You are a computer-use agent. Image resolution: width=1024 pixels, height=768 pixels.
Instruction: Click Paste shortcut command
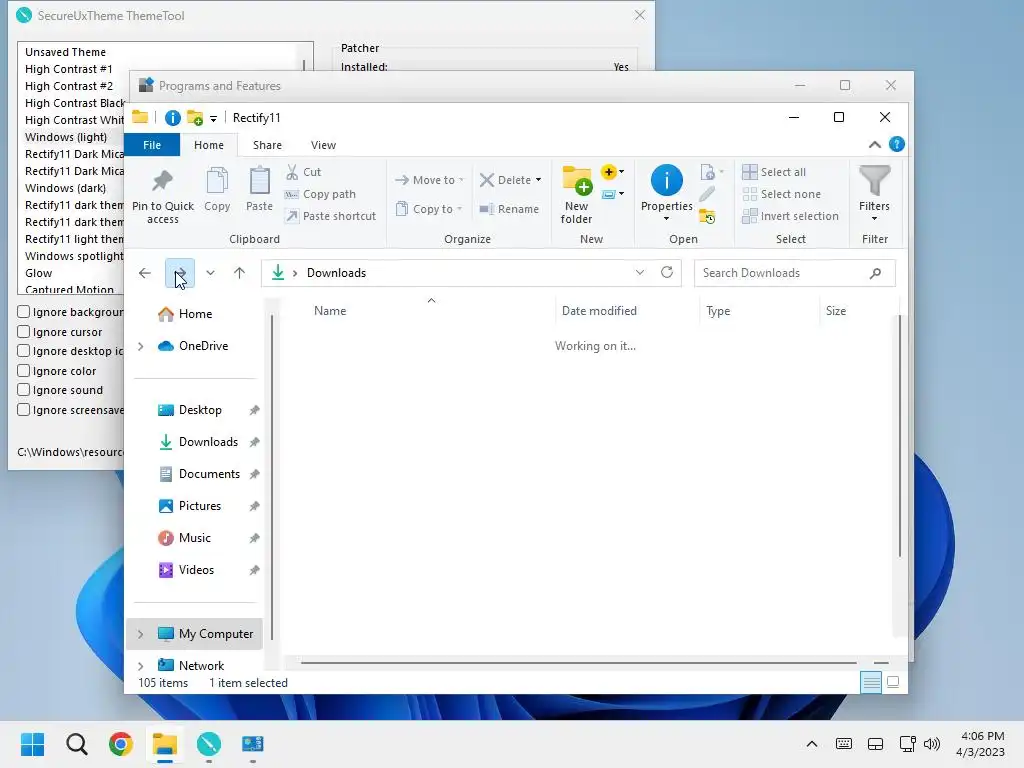coord(330,216)
